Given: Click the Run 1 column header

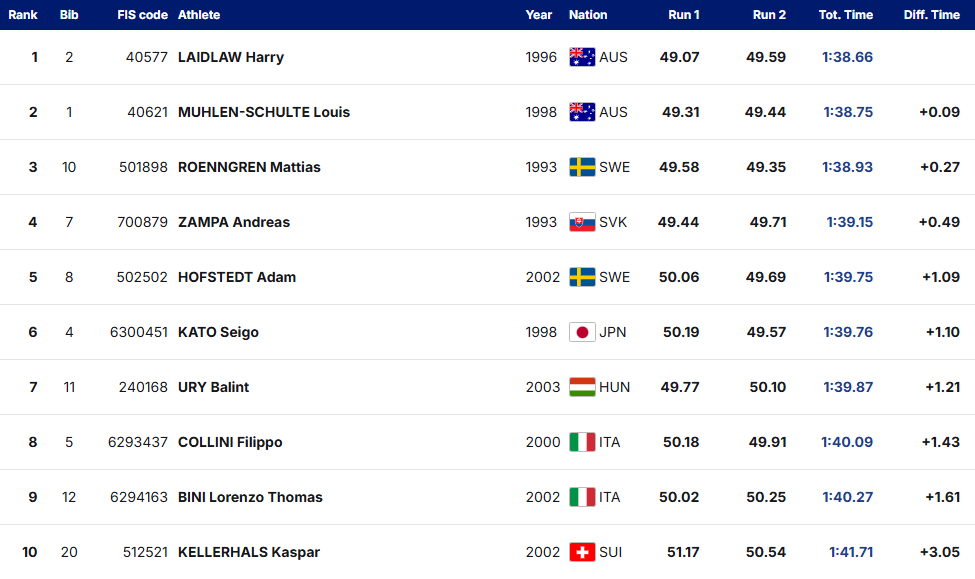Looking at the screenshot, I should coord(684,15).
